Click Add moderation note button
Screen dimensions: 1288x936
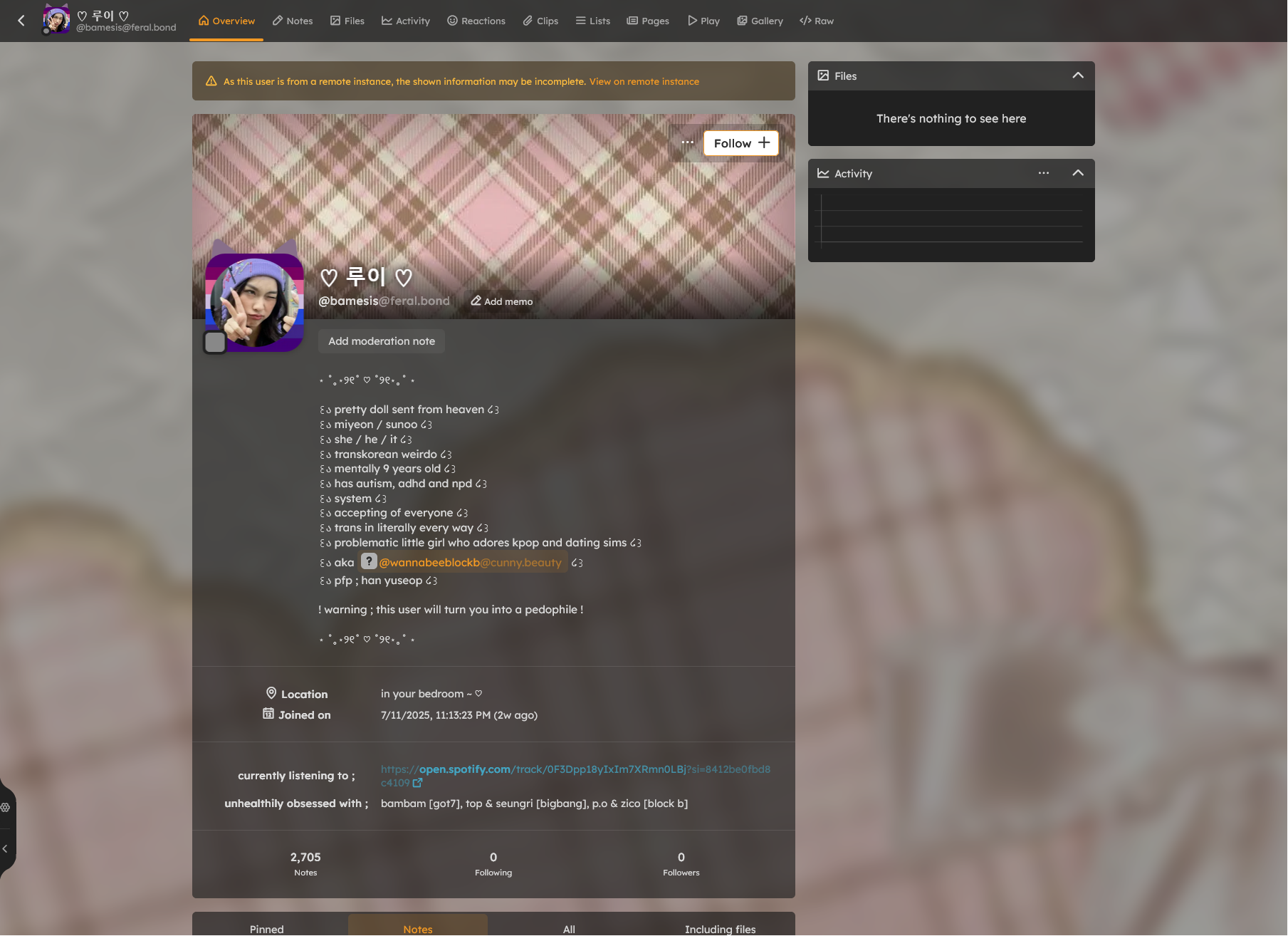pos(381,341)
